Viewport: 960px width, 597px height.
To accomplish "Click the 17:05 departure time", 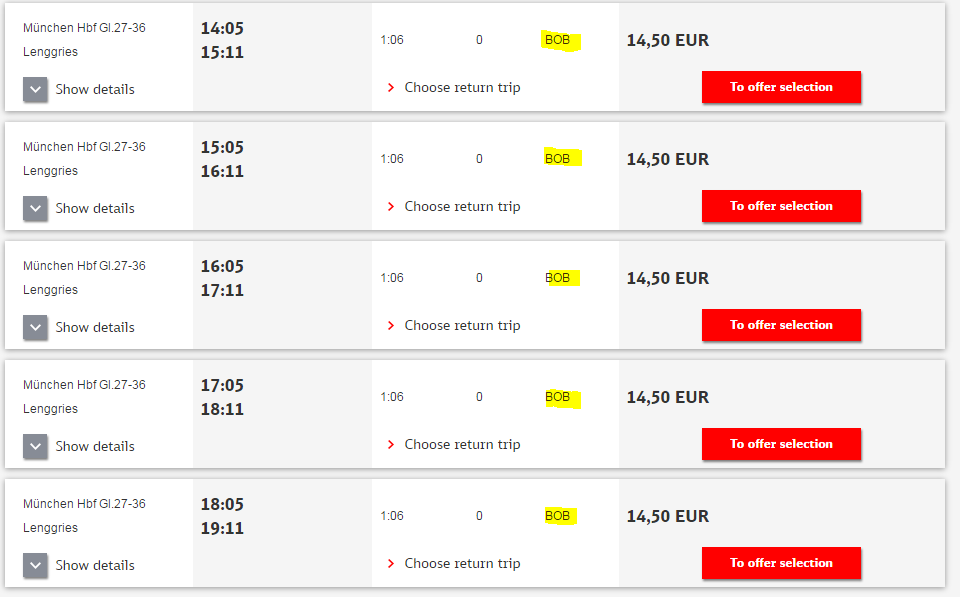I will [222, 385].
